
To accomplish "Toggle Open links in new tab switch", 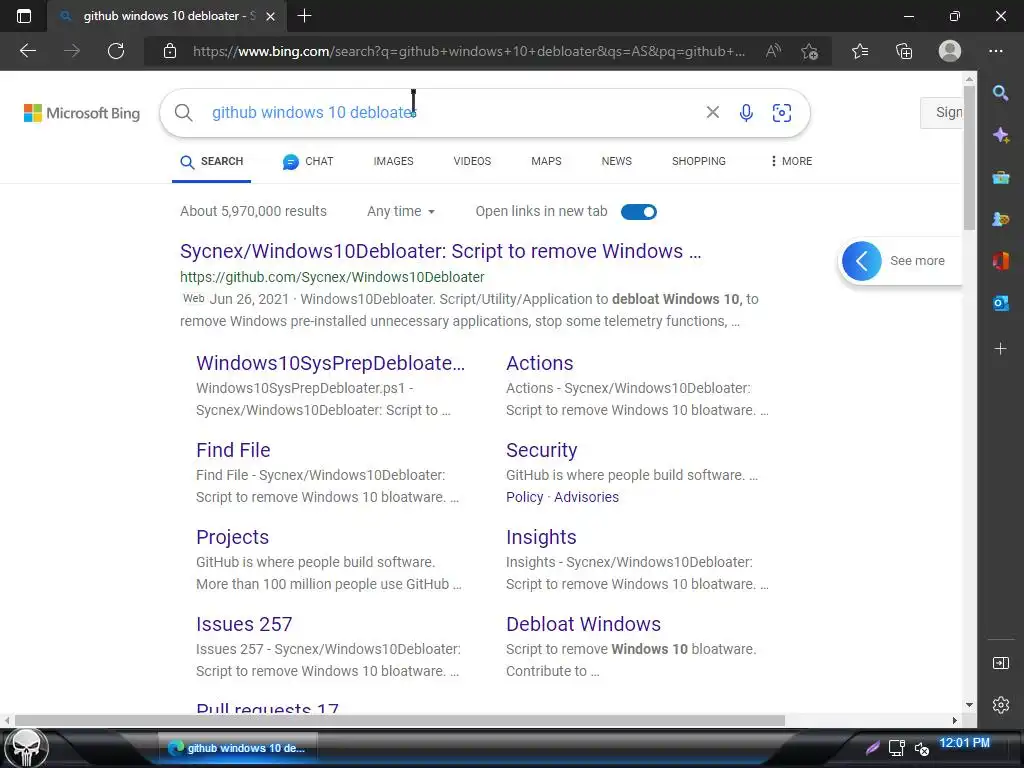I will pyautogui.click(x=639, y=212).
